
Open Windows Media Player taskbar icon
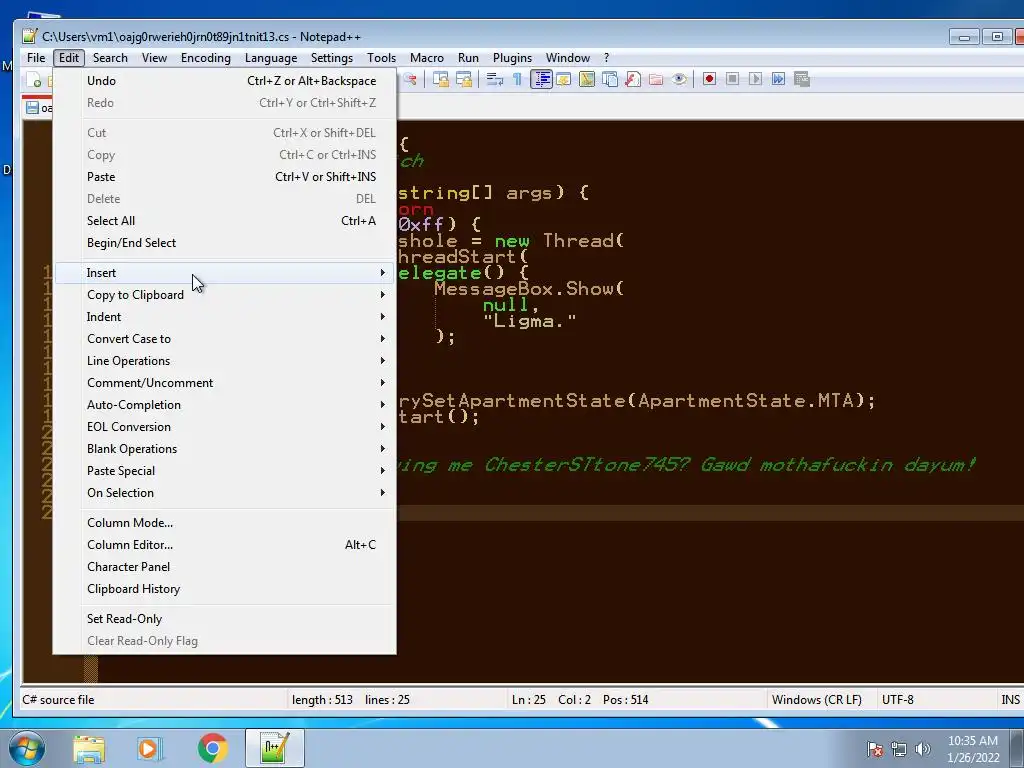pyautogui.click(x=150, y=749)
